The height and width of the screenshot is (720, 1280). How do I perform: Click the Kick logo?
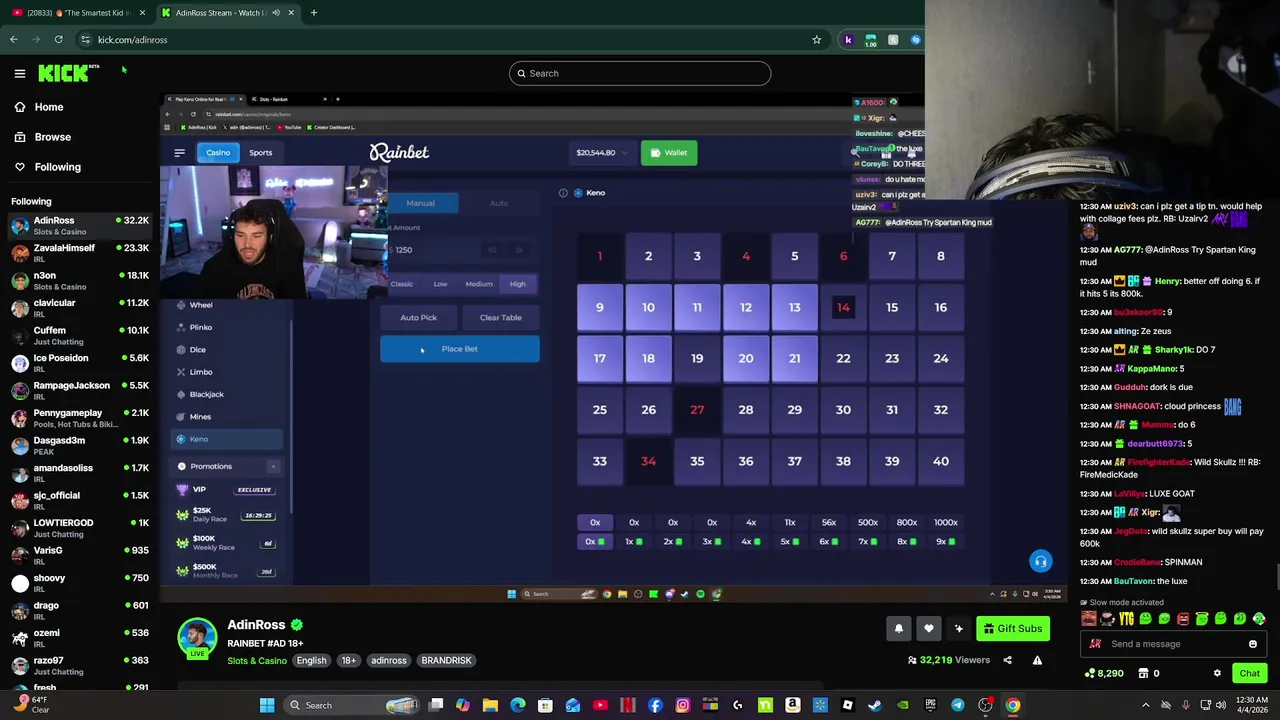click(x=68, y=73)
